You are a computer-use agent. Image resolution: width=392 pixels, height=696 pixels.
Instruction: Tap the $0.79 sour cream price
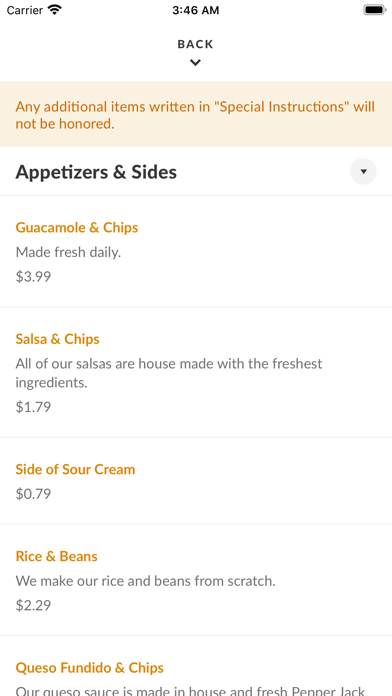click(33, 494)
